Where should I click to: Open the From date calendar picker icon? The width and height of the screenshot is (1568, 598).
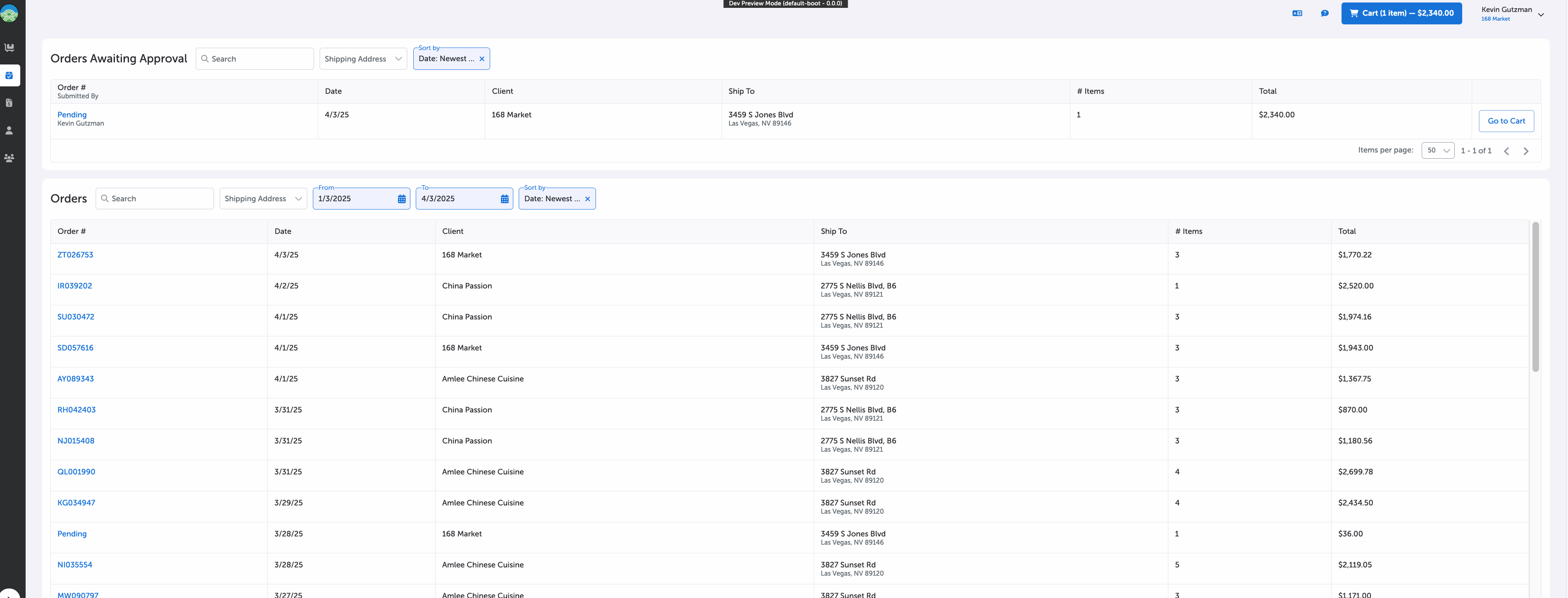(x=402, y=199)
